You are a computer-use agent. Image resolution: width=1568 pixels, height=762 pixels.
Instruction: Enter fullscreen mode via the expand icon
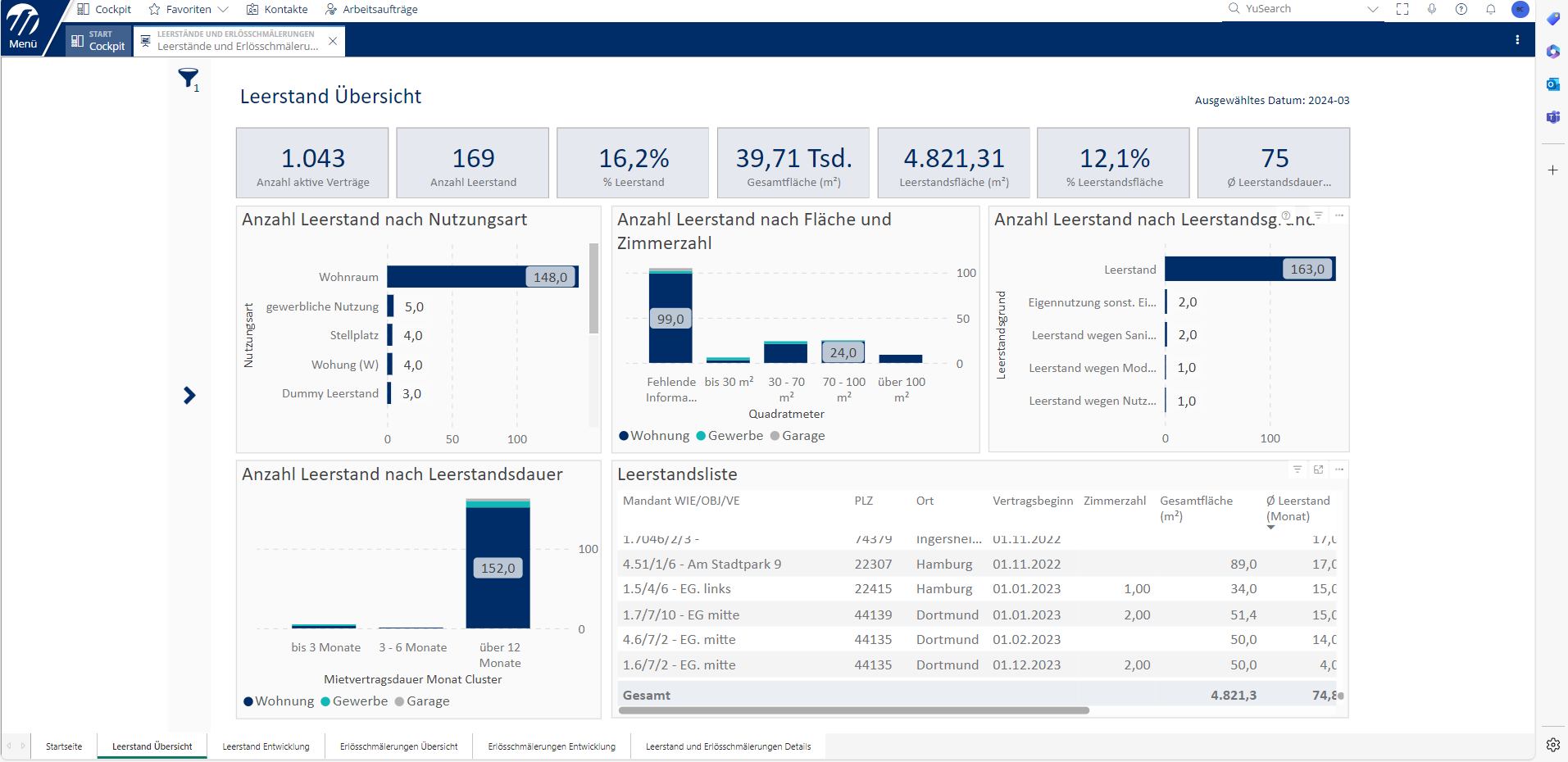click(1402, 9)
